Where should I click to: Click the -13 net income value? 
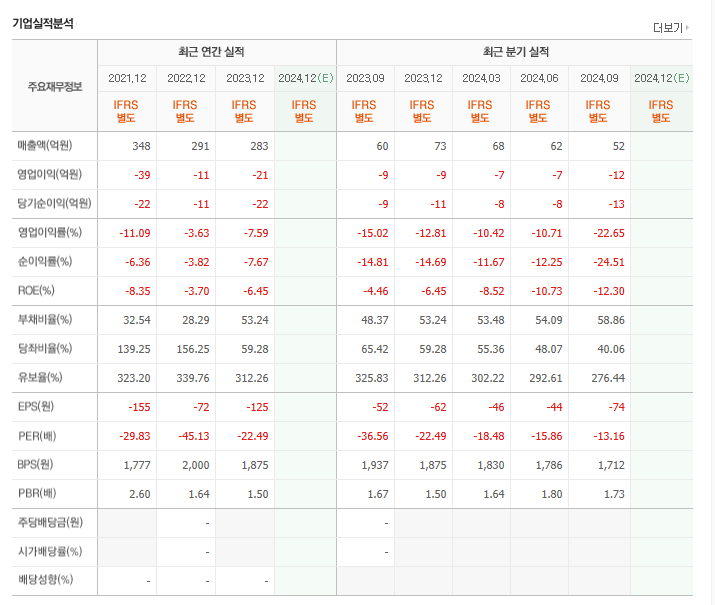[617, 204]
